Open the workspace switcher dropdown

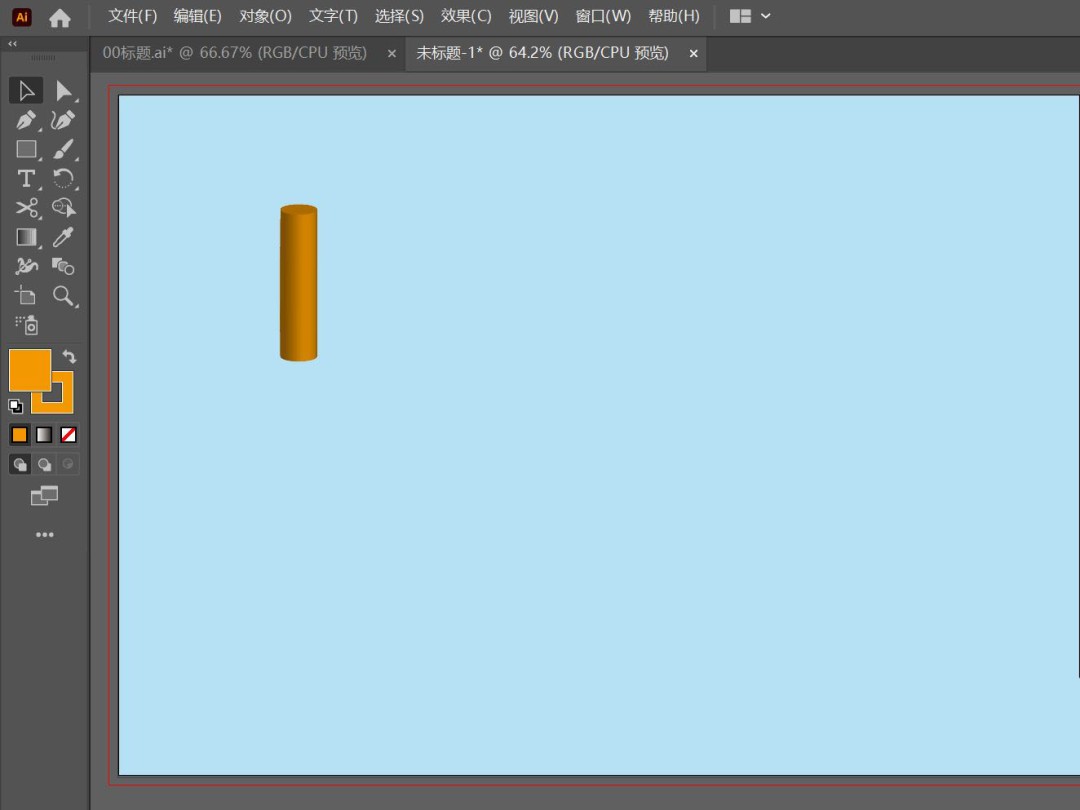tap(751, 16)
